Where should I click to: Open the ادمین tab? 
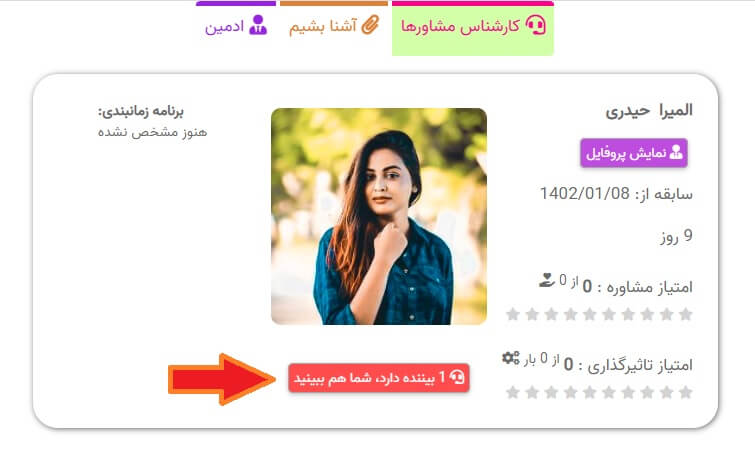[236, 25]
